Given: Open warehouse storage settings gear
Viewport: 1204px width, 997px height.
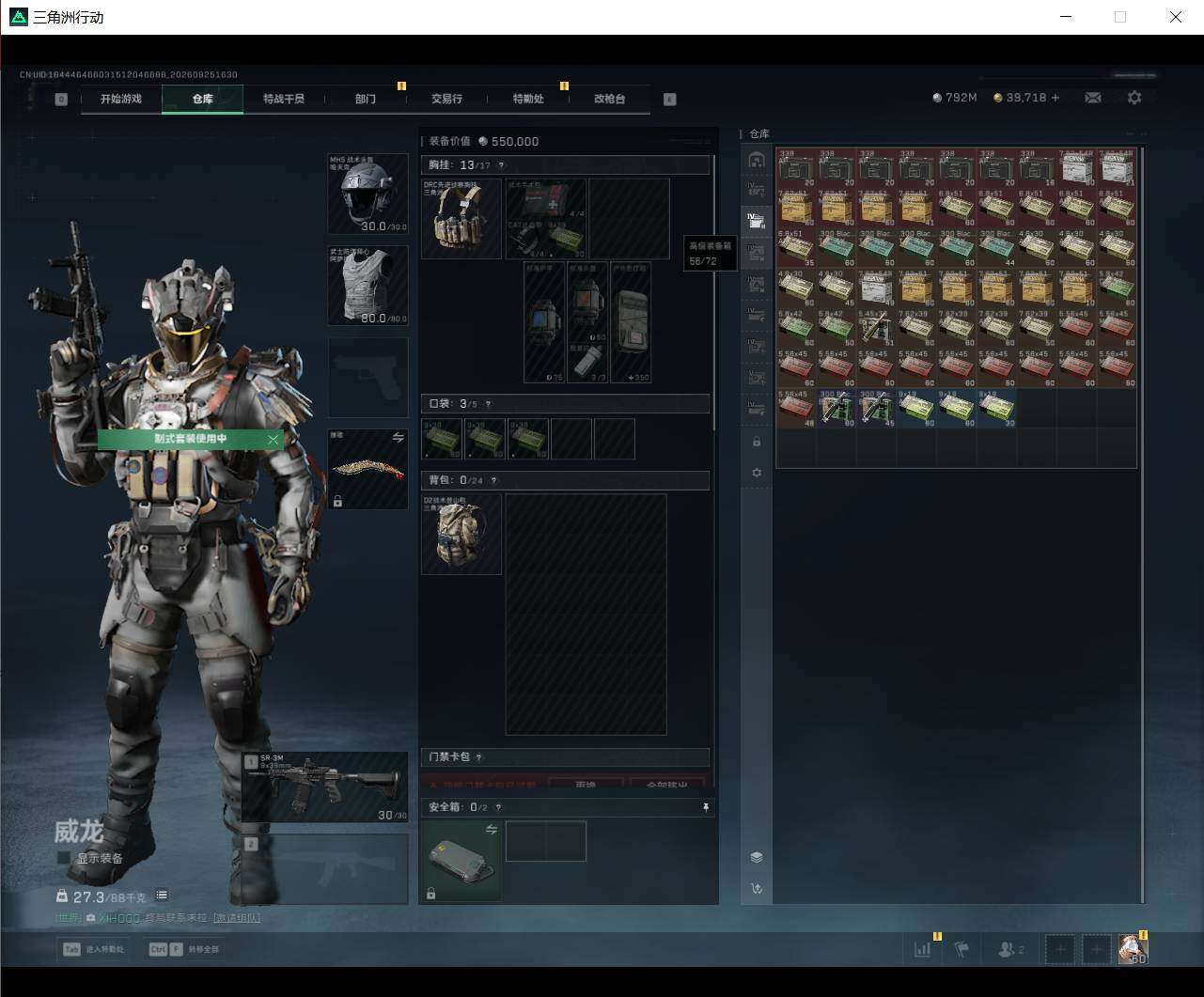Looking at the screenshot, I should coord(757,473).
